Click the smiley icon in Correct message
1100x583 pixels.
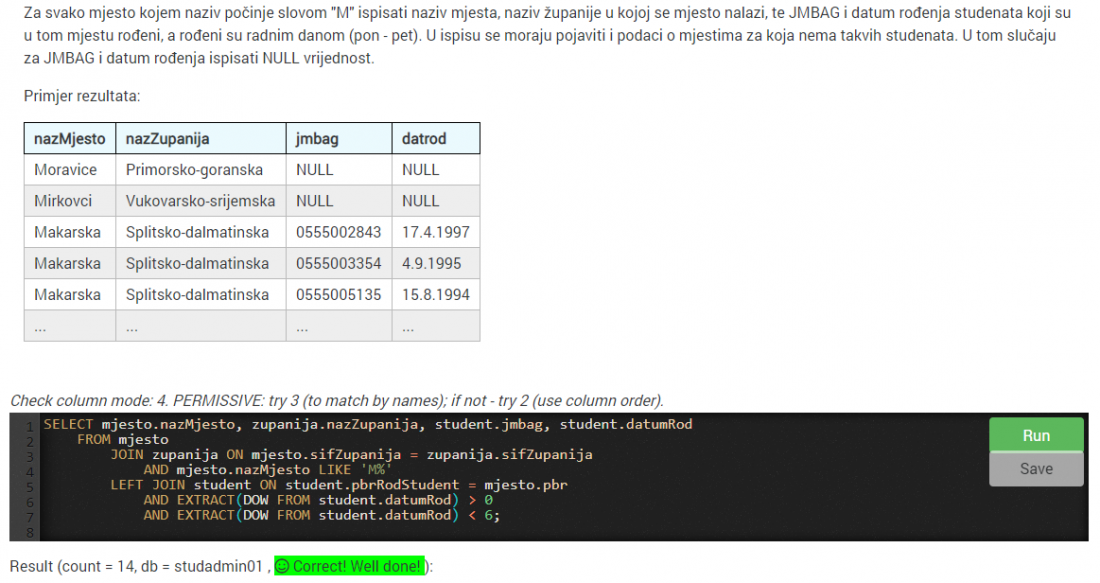(x=282, y=566)
